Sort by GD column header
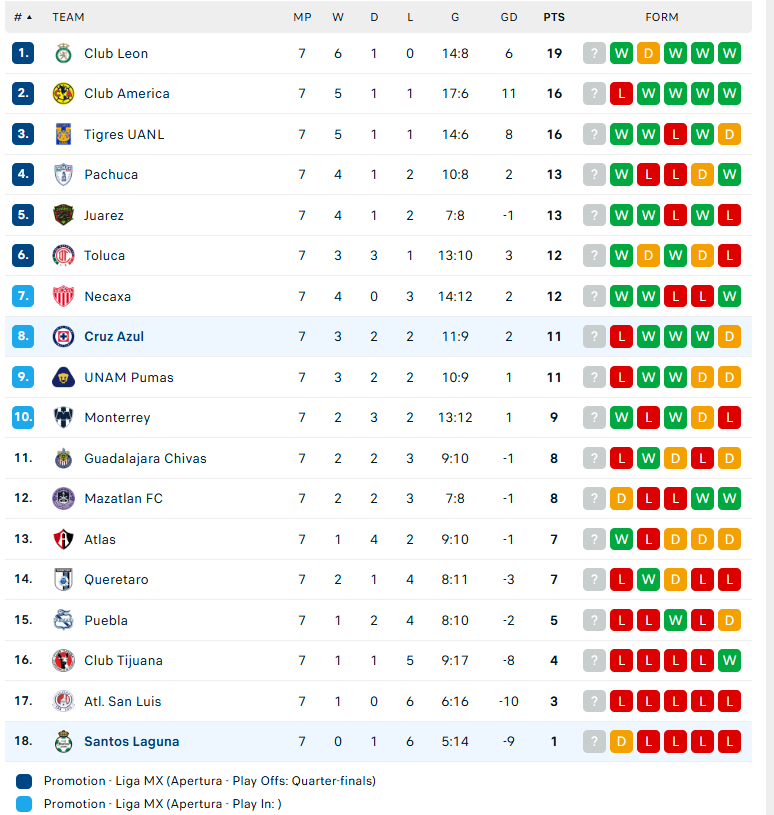774x815 pixels. pos(509,17)
